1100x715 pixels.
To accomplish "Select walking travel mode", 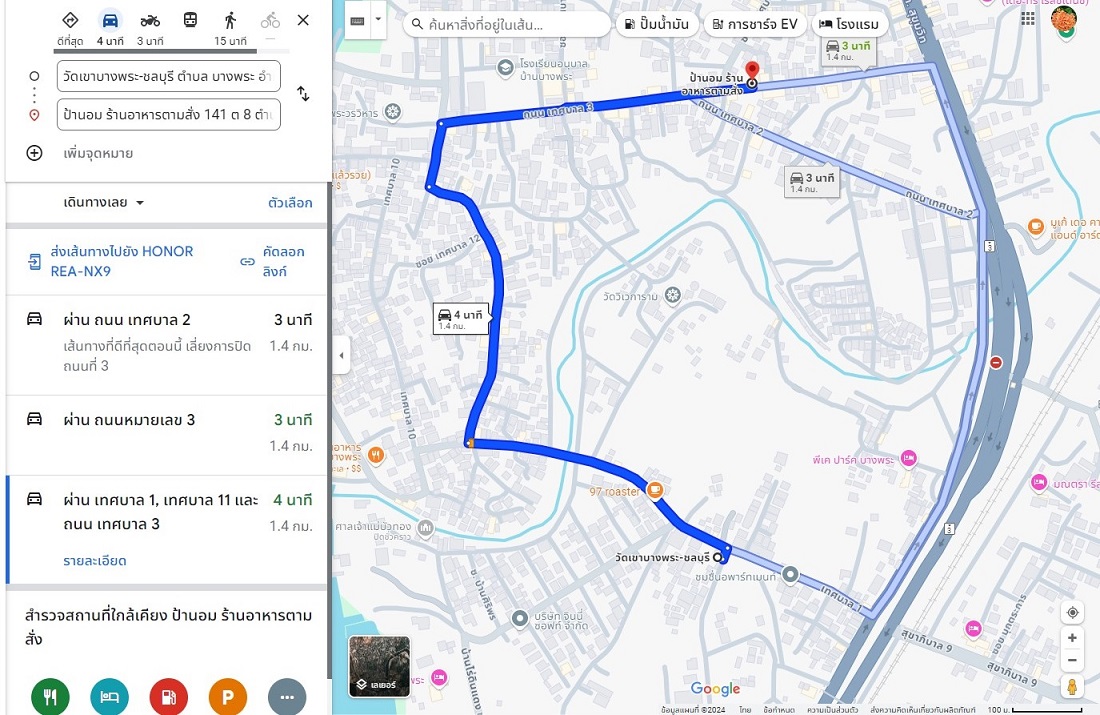I will click(x=230, y=20).
